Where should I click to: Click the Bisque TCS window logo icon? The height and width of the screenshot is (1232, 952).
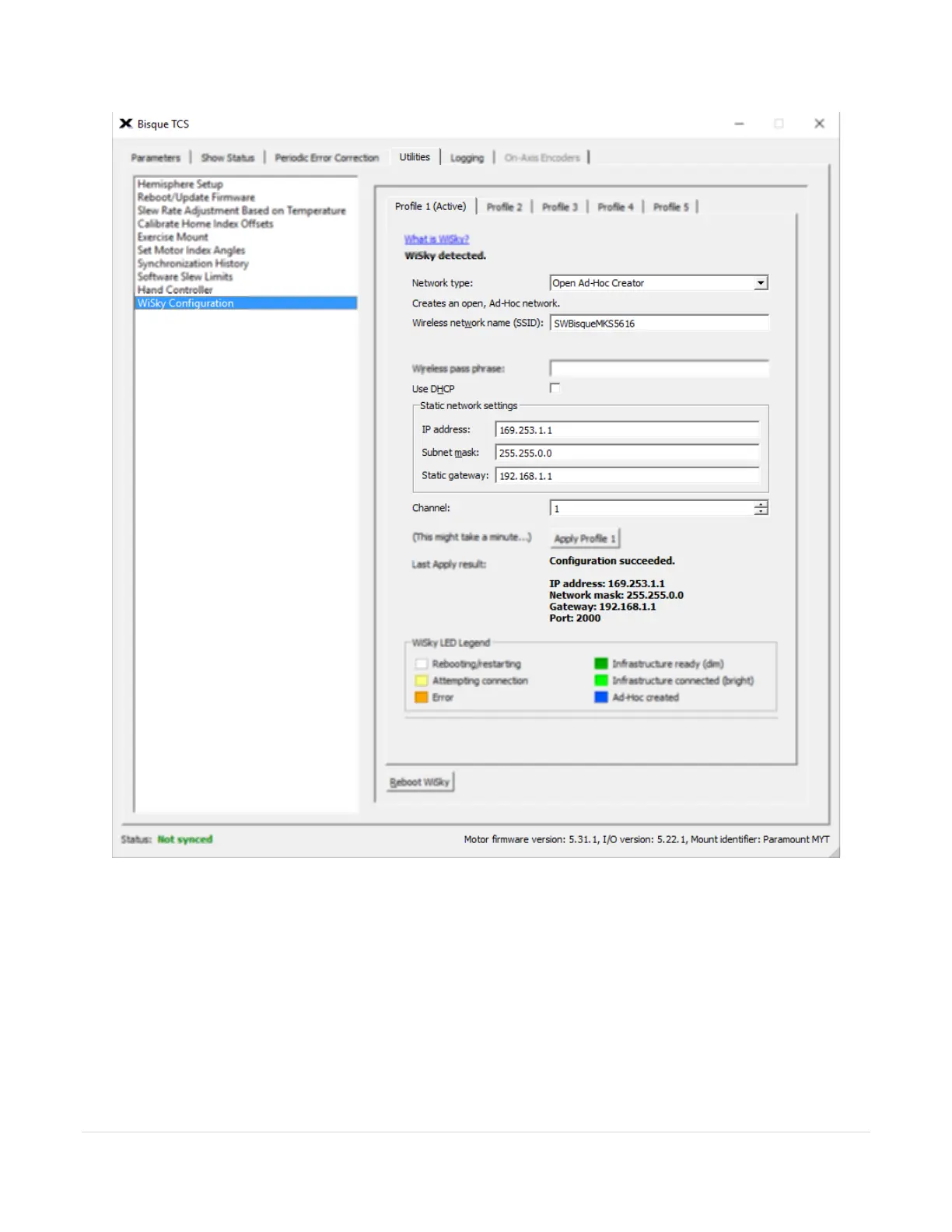pos(125,124)
